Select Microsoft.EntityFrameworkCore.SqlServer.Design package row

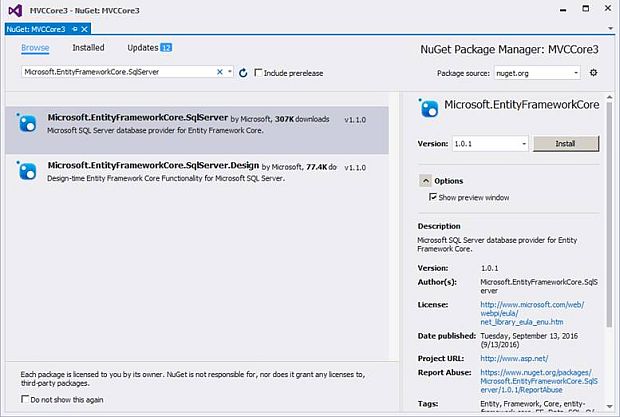click(x=197, y=172)
